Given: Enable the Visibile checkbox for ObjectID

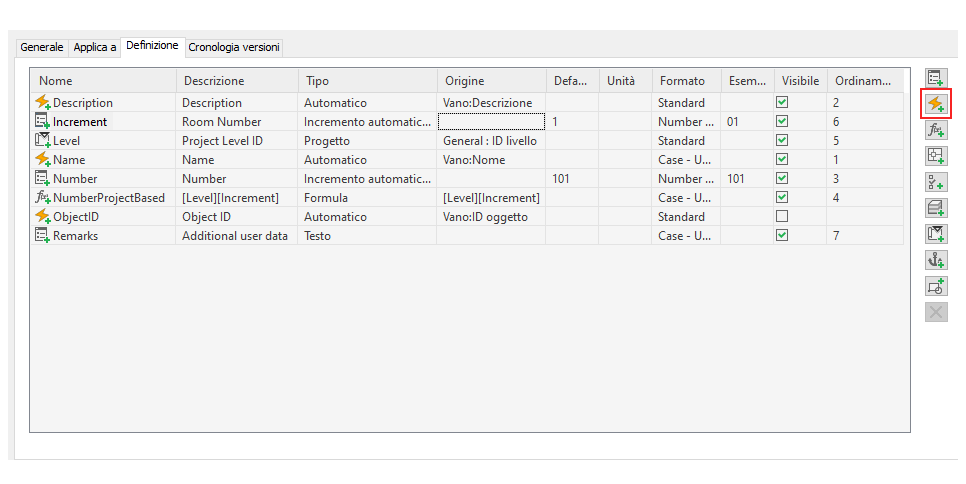Looking at the screenshot, I should (782, 217).
